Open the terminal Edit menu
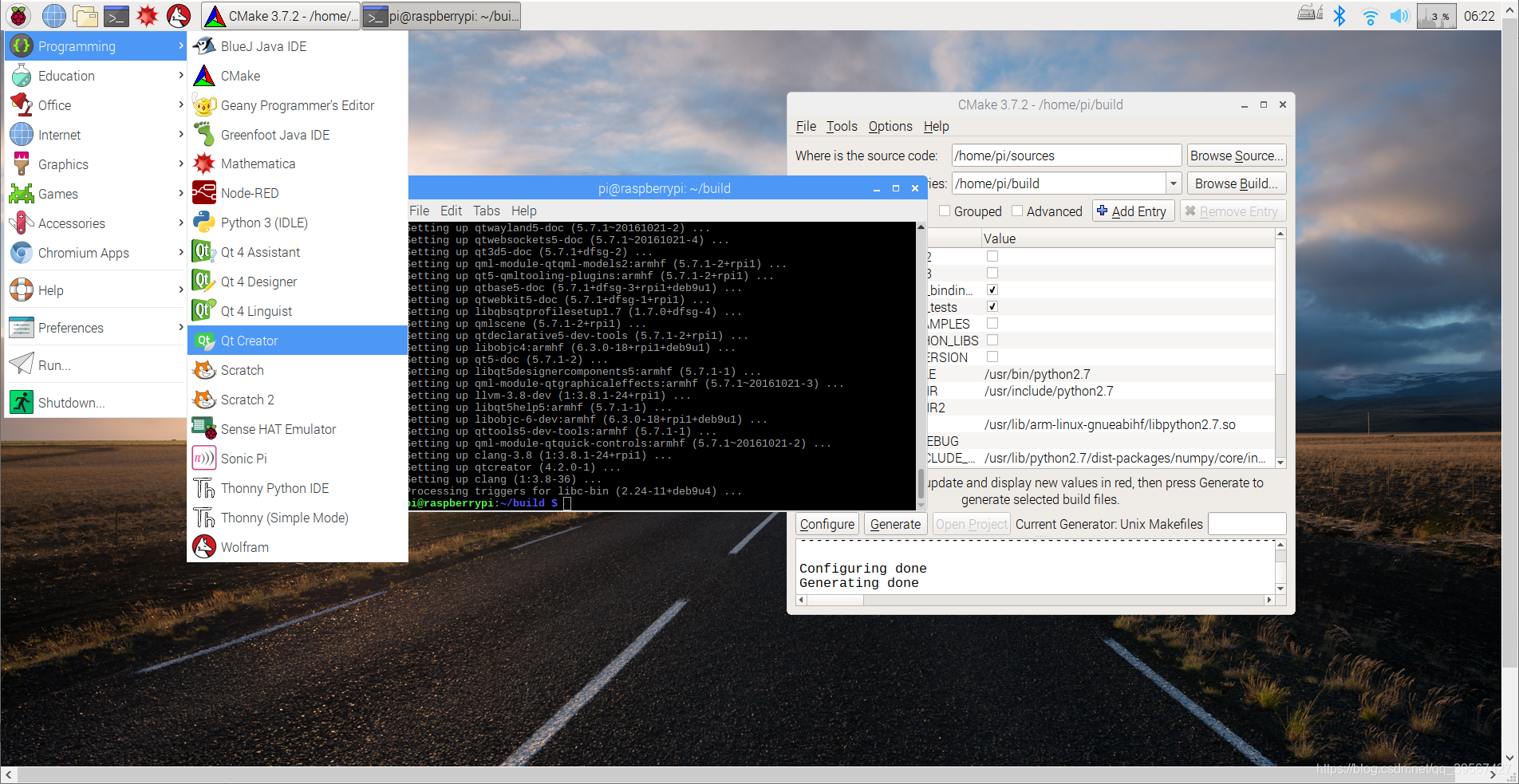 451,211
